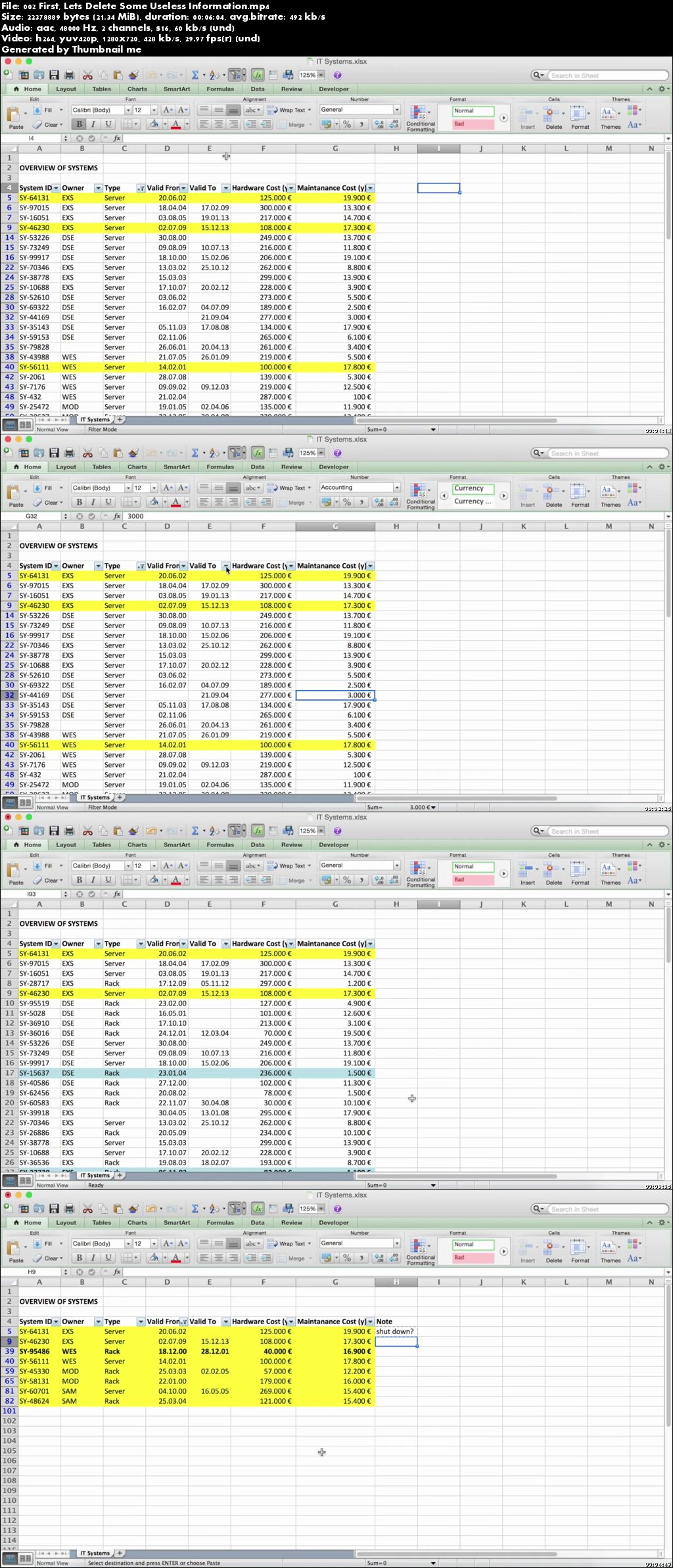Select IT Systems sheet tab in H9 window
This screenshot has height=1568, width=673.
95,1553
